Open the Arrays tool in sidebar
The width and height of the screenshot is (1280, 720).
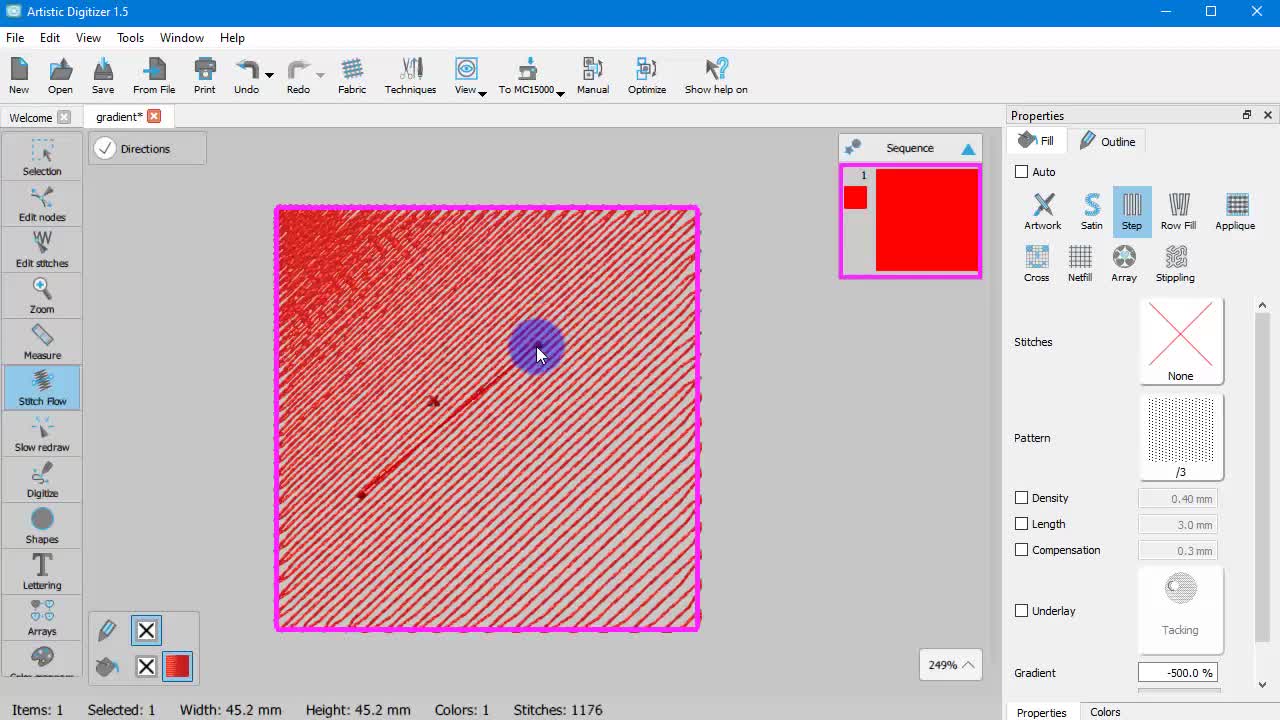click(x=42, y=618)
